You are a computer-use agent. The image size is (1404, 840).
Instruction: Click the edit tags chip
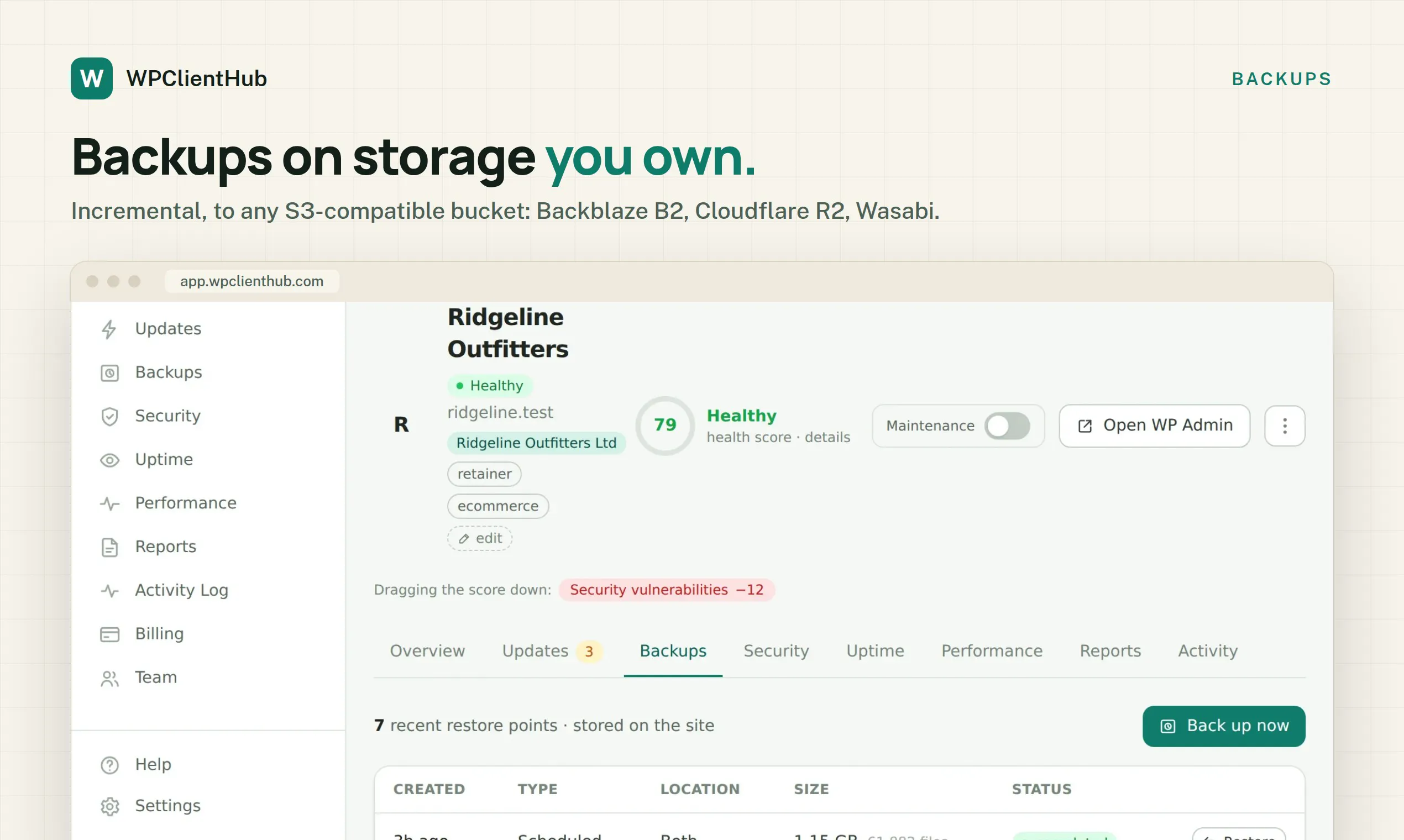tap(479, 538)
